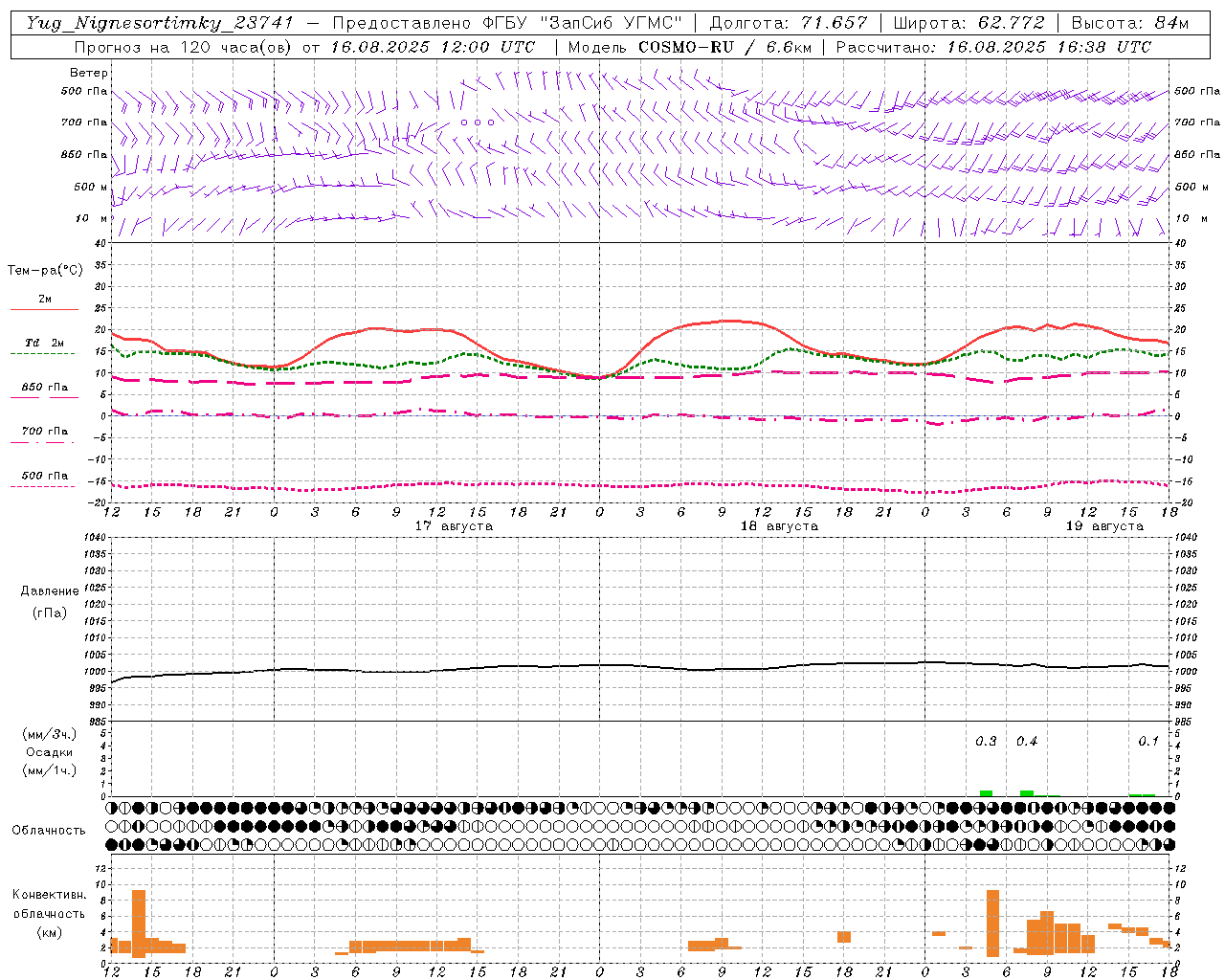The height and width of the screenshot is (980, 1225).
Task: Click the 19 августа date label
Action: tap(1104, 526)
